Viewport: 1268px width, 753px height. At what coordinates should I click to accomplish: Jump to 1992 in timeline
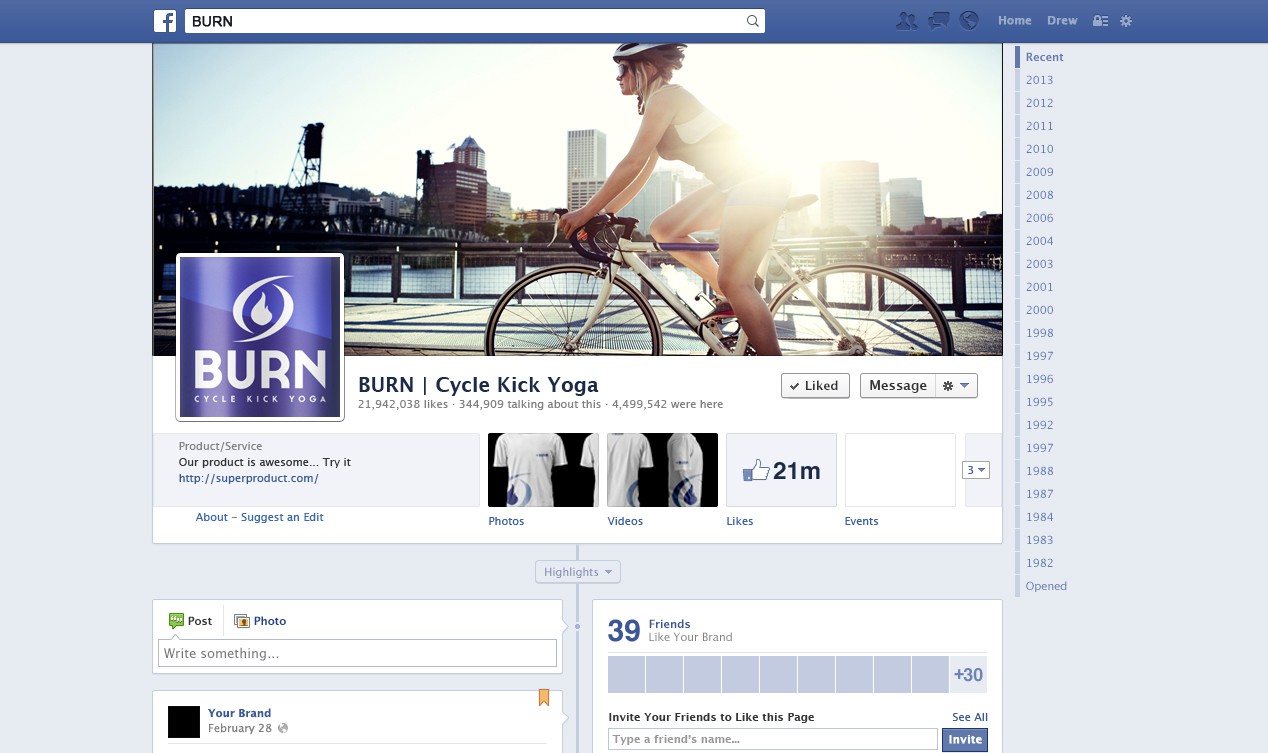(1039, 425)
